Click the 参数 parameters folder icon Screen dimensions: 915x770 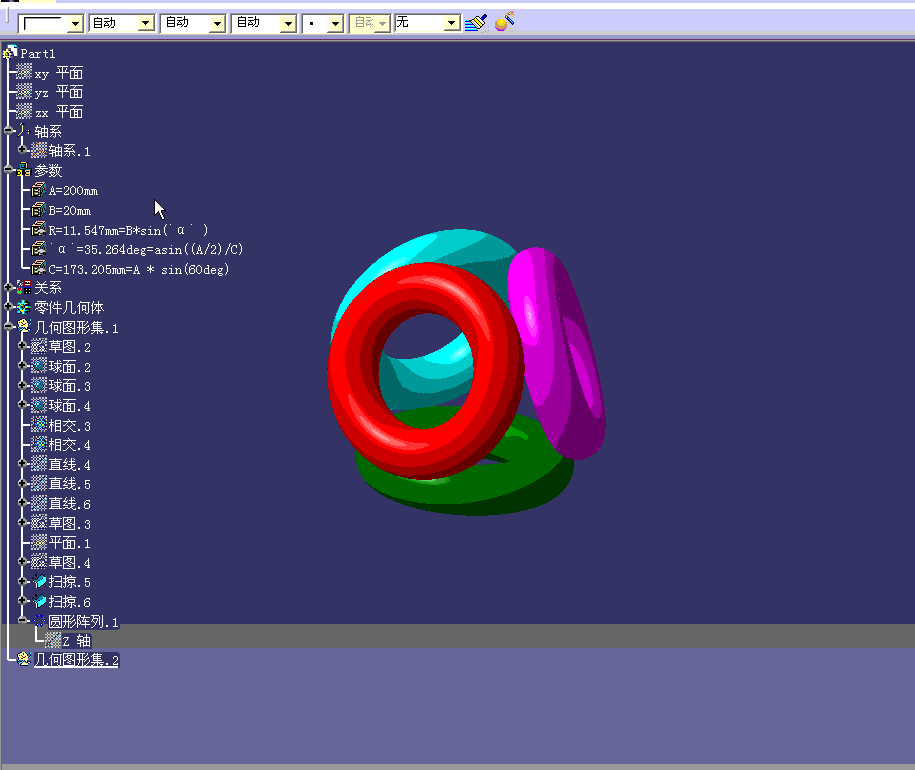tap(24, 170)
